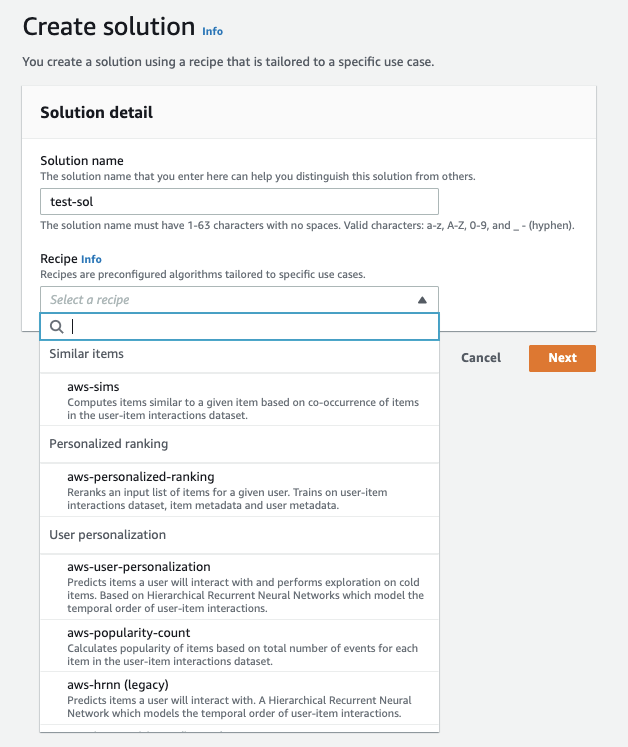This screenshot has width=628, height=747.
Task: Click the Solution name input field
Action: (x=239, y=202)
